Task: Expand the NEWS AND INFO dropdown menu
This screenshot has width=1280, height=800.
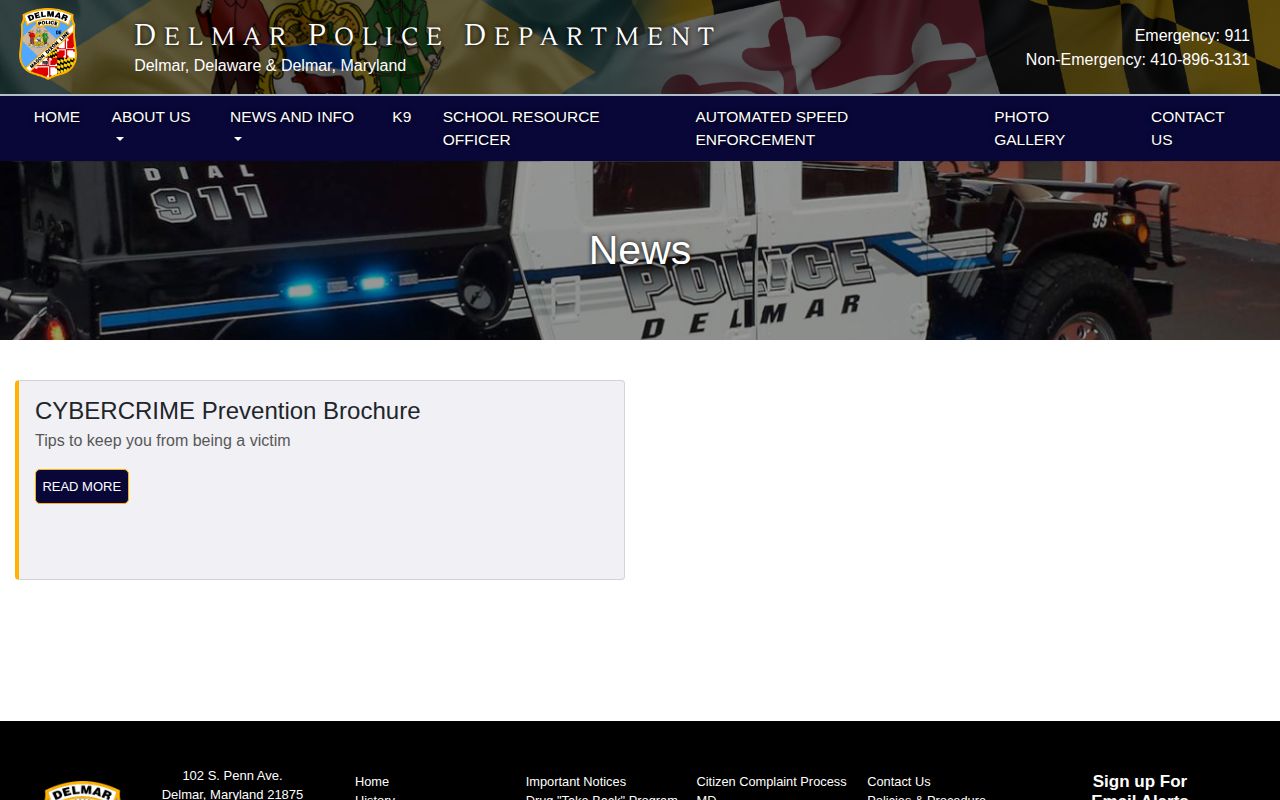Action: click(292, 128)
